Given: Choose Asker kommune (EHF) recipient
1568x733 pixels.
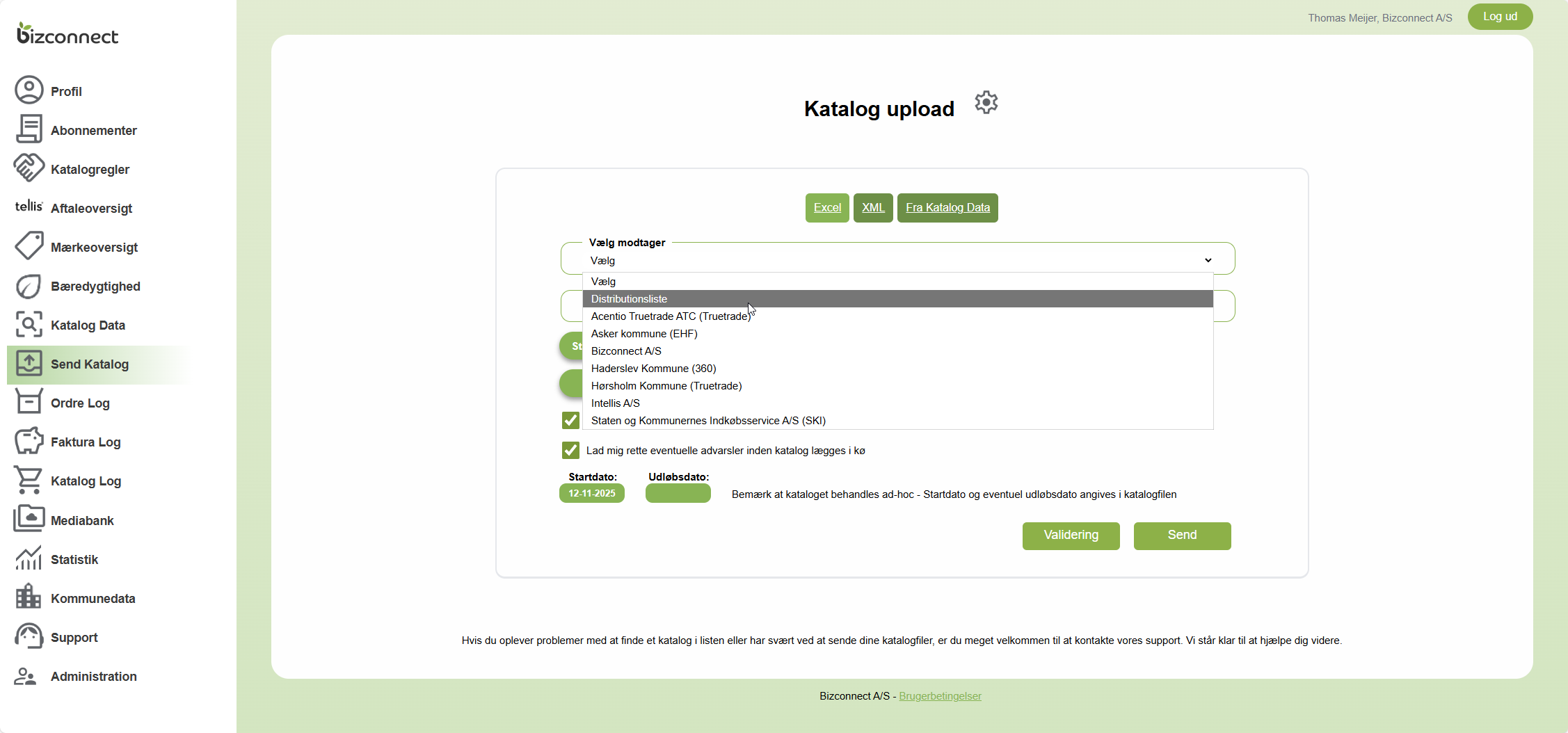Looking at the screenshot, I should point(897,334).
